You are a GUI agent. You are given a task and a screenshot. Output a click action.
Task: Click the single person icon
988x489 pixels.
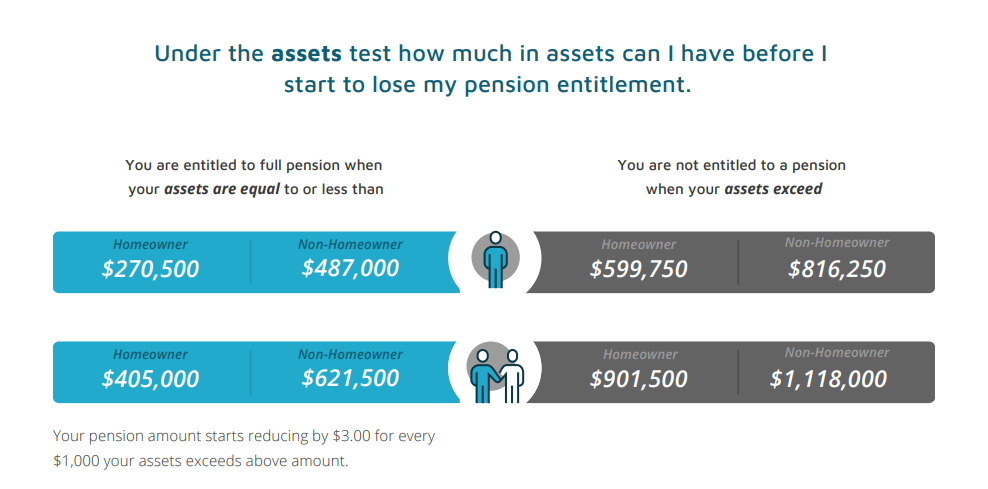(495, 260)
